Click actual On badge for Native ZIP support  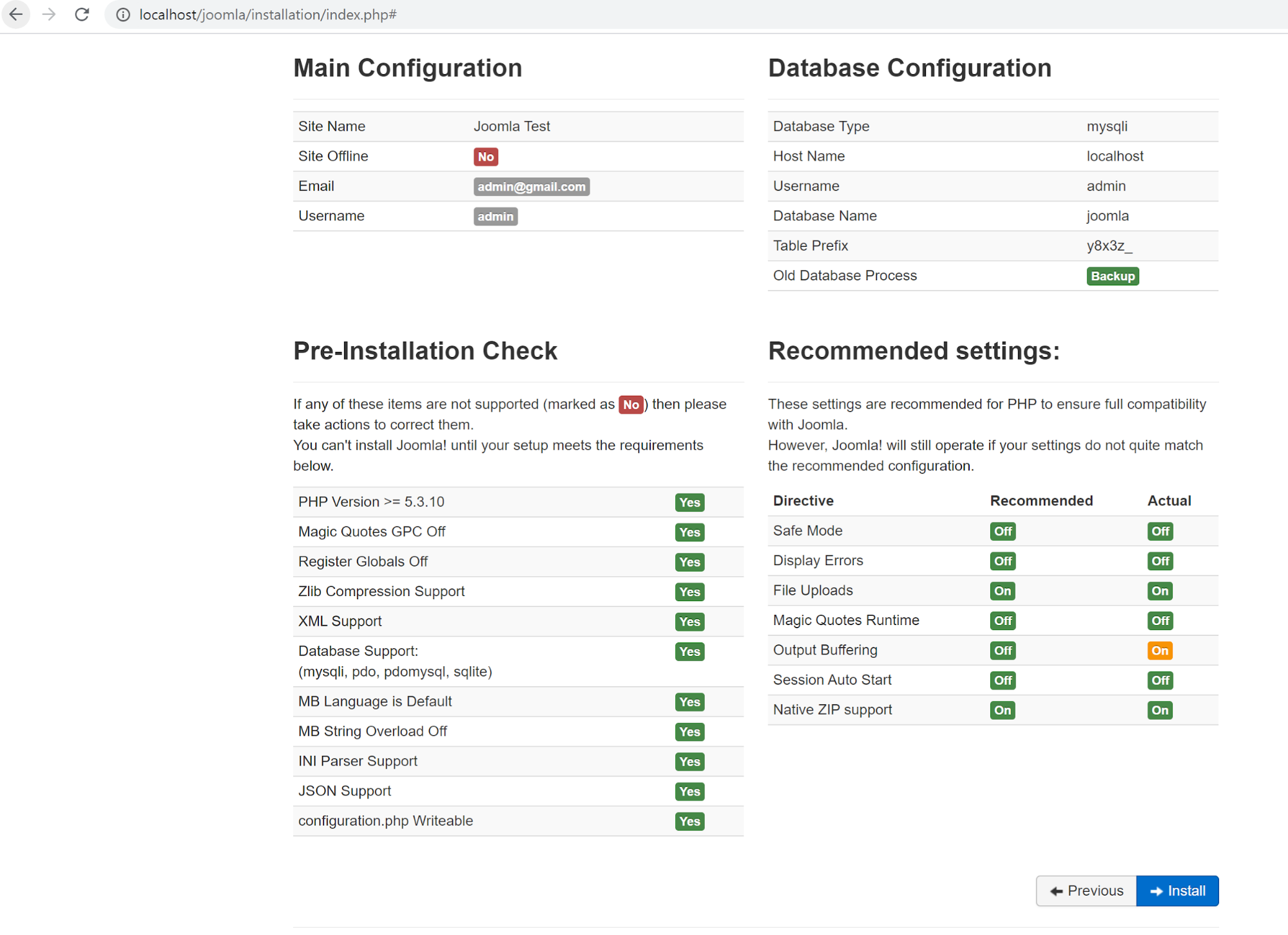(1160, 710)
